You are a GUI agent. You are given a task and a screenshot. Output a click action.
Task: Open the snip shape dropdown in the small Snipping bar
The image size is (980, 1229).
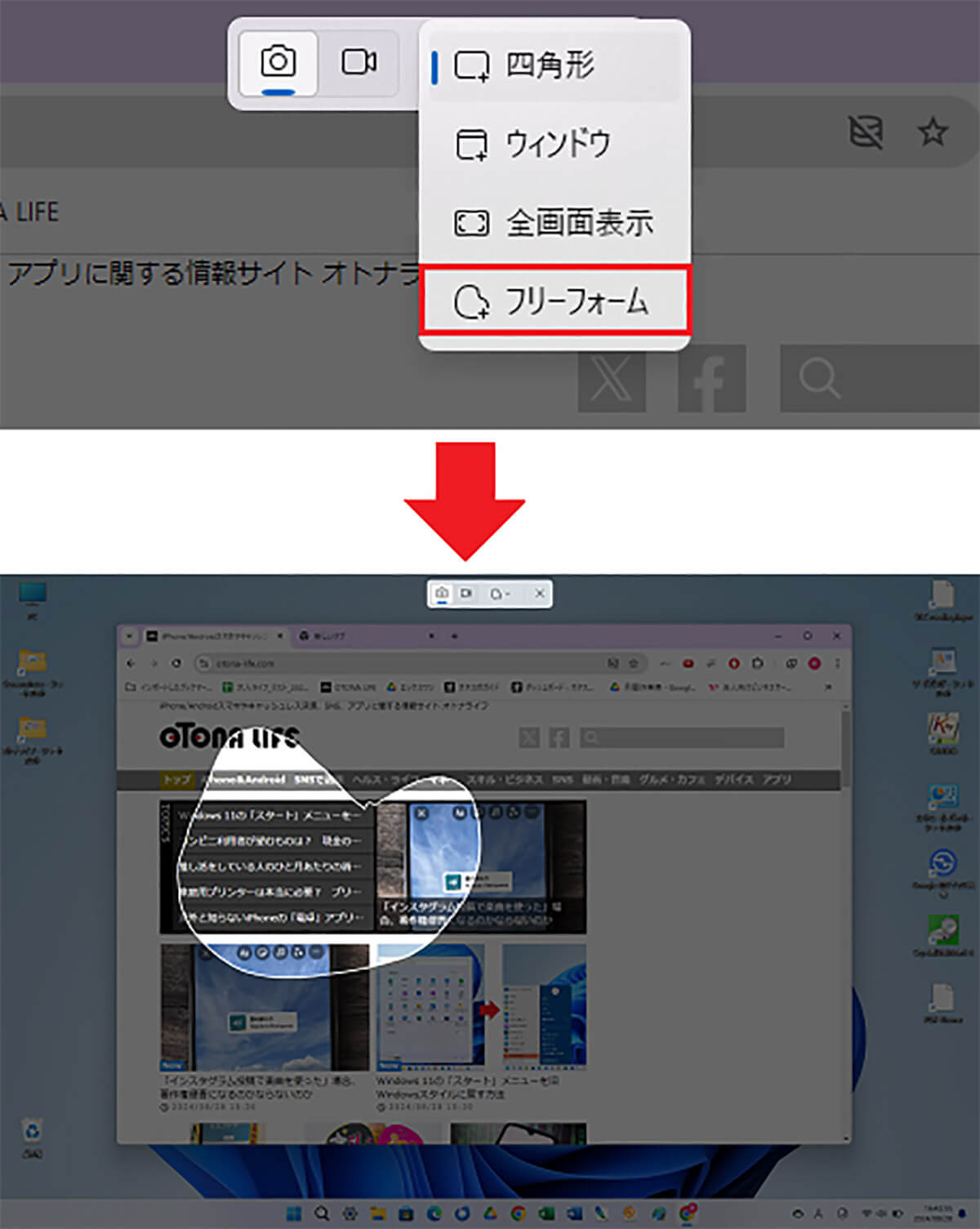(x=500, y=594)
